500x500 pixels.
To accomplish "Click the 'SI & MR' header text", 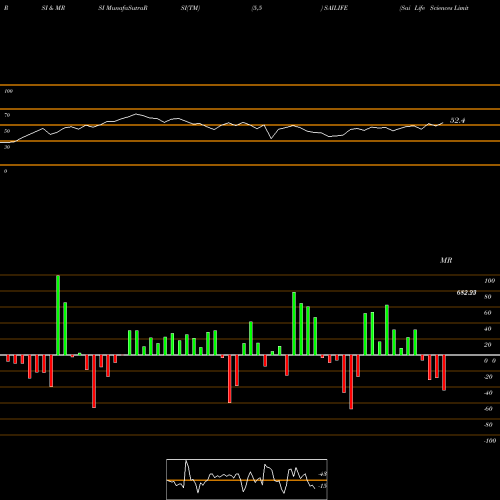I will tap(53, 8).
